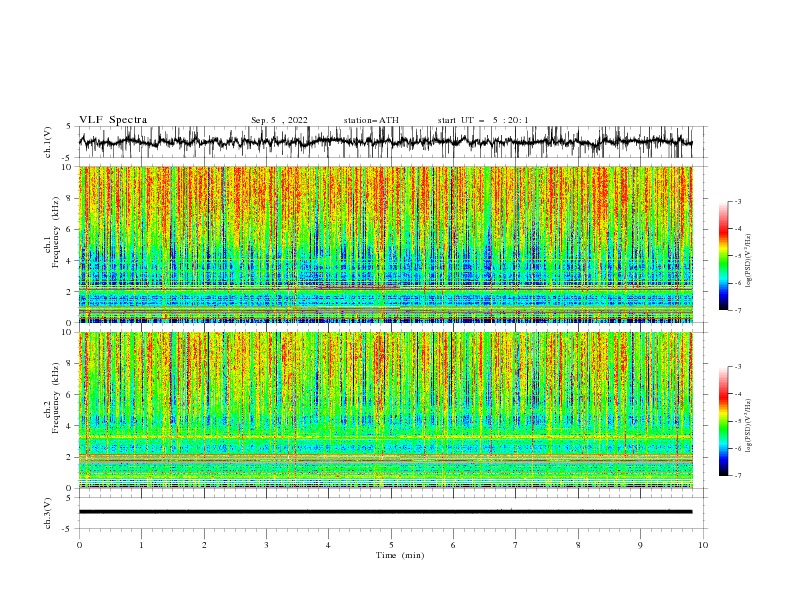
Task: Click time axis tick label "2"
Action: (204, 545)
